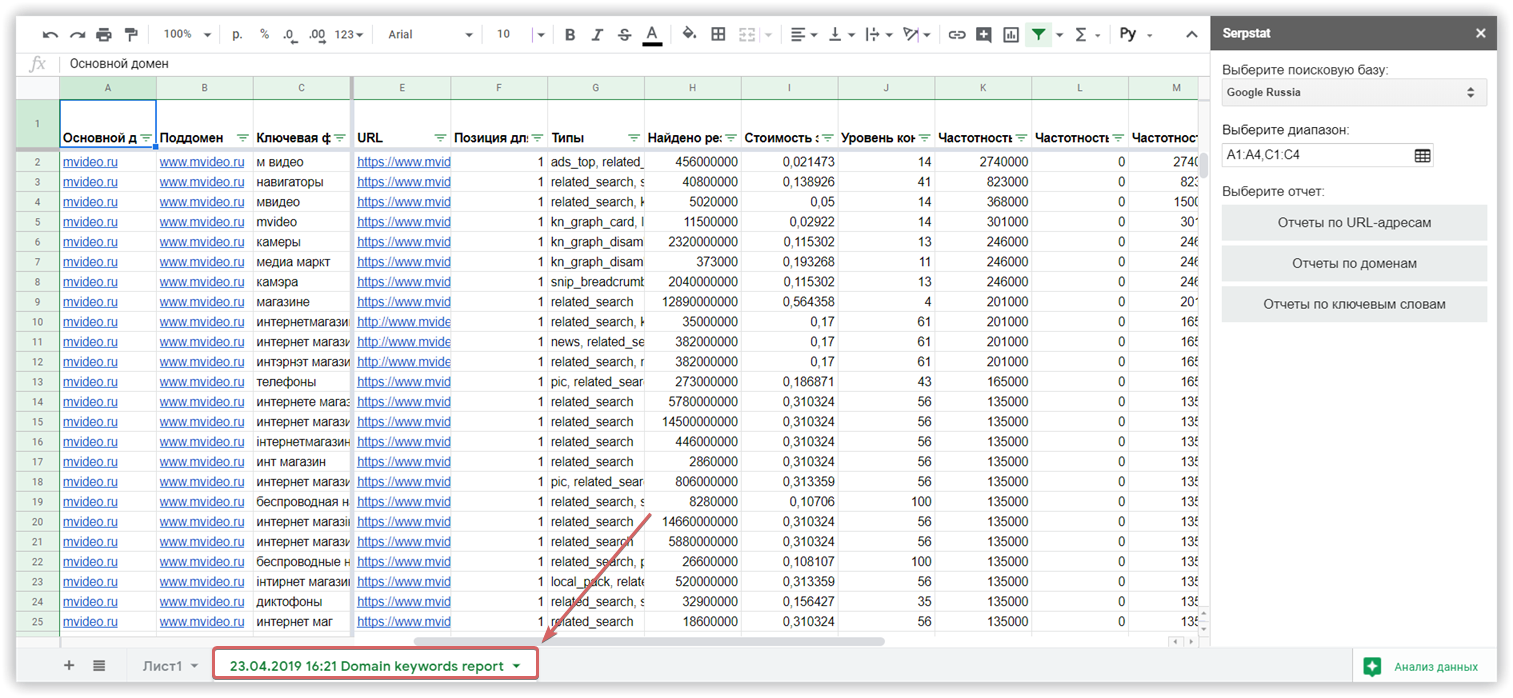The image size is (1513, 698).
Task: Add a new sheet
Action: point(69,665)
